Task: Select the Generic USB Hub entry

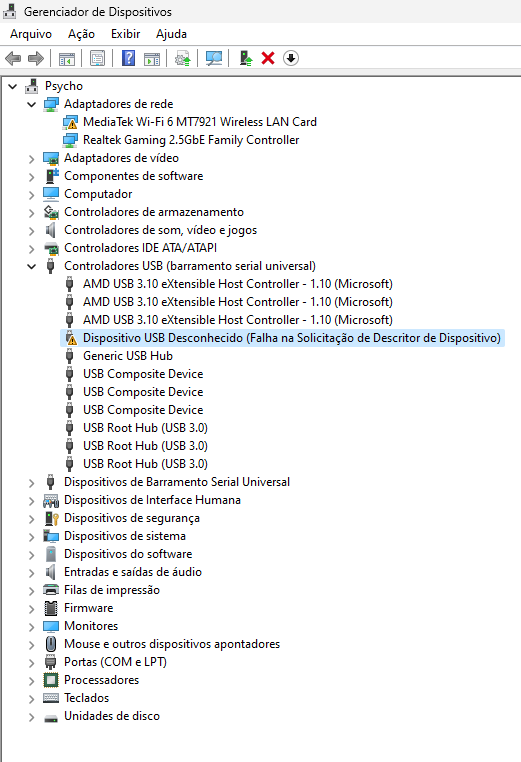Action: click(128, 356)
